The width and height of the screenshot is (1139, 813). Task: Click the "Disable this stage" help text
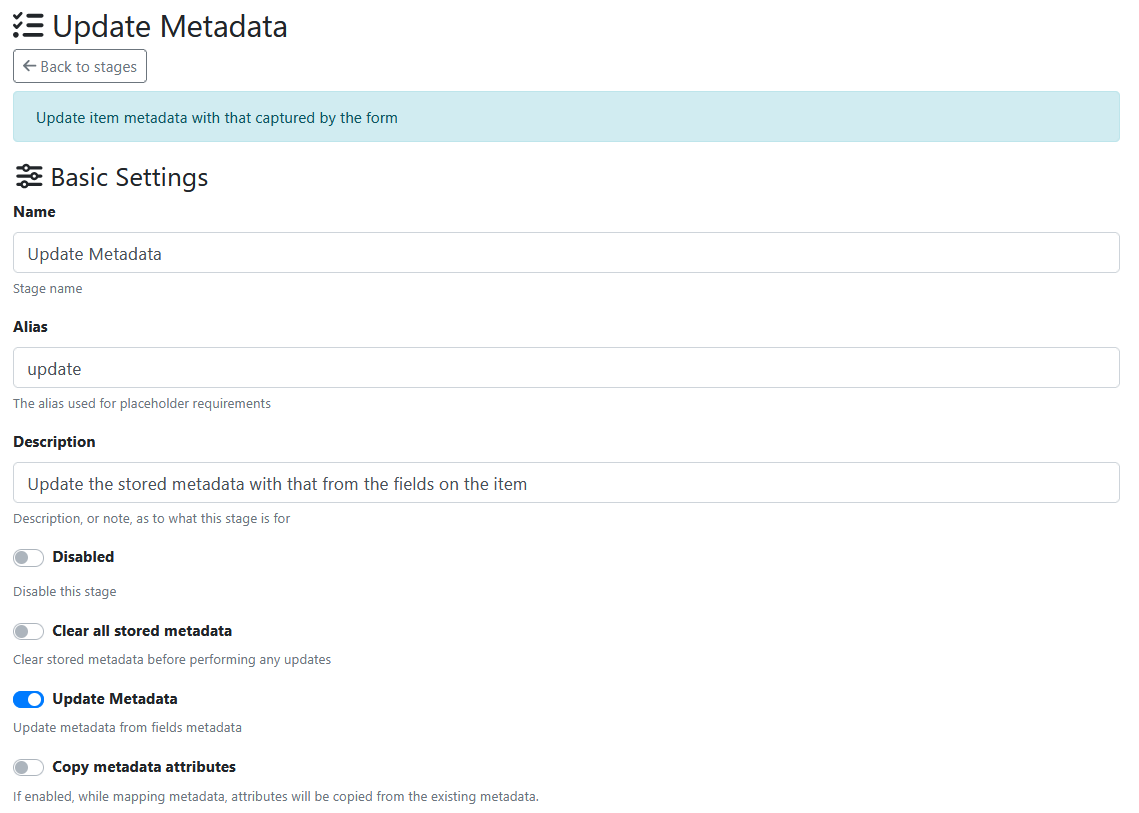click(x=65, y=591)
